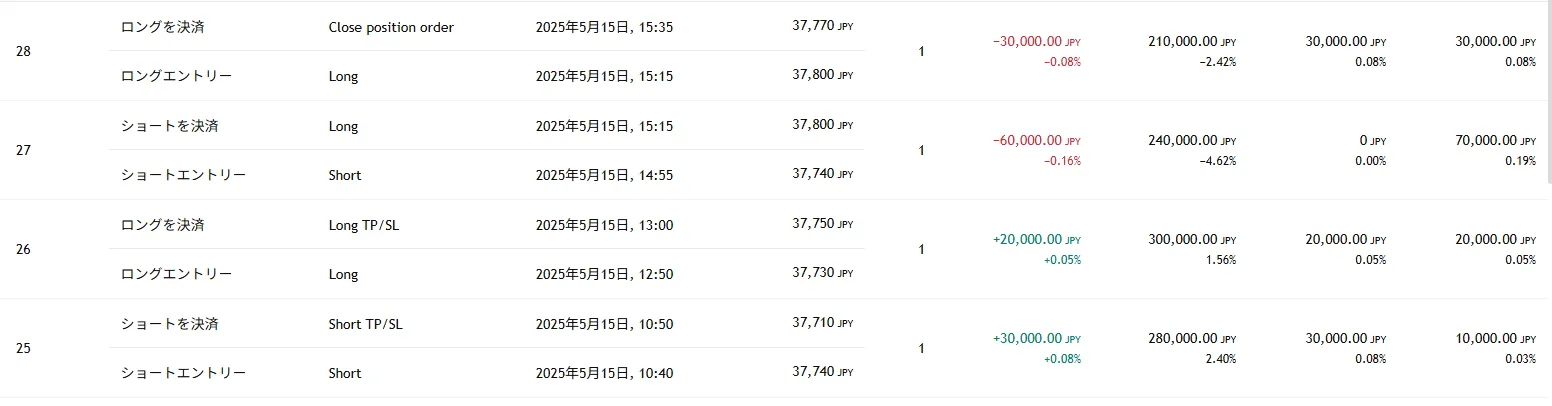Click the 'Close position order' signal
This screenshot has height=406, width=1552.
pyautogui.click(x=391, y=27)
